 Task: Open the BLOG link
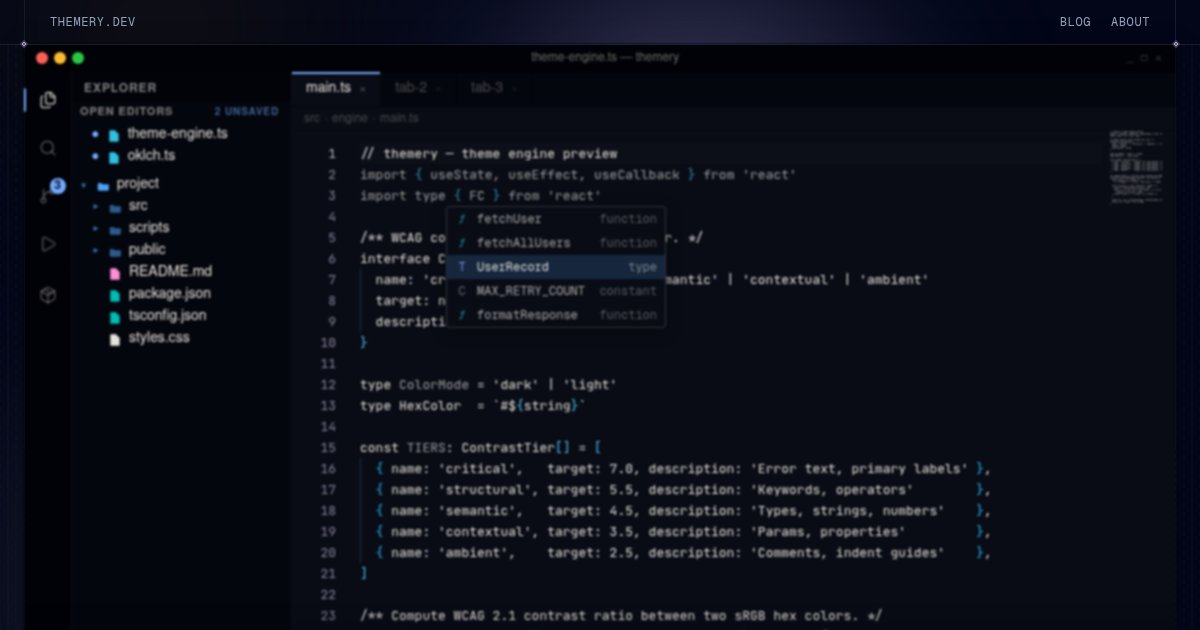pyautogui.click(x=1075, y=21)
